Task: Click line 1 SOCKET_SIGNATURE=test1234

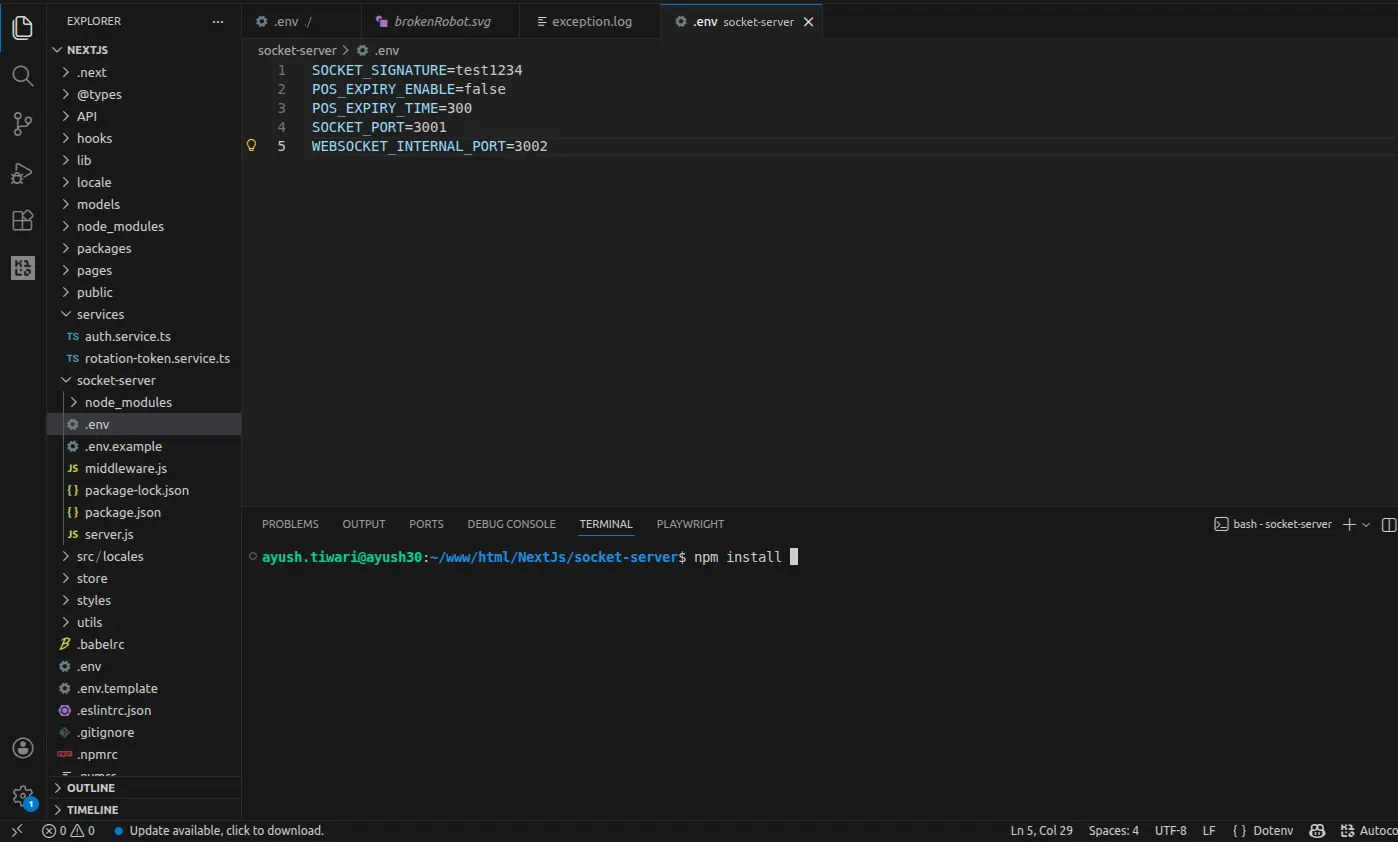Action: tap(417, 70)
